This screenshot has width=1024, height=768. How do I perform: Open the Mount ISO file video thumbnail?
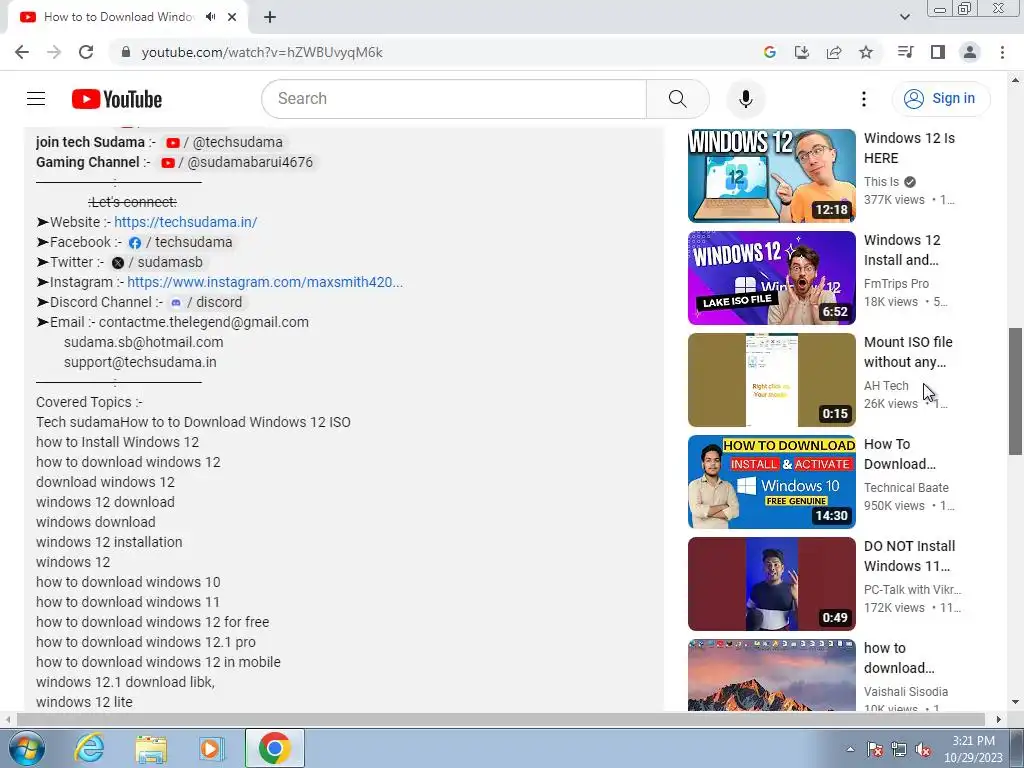(x=771, y=379)
